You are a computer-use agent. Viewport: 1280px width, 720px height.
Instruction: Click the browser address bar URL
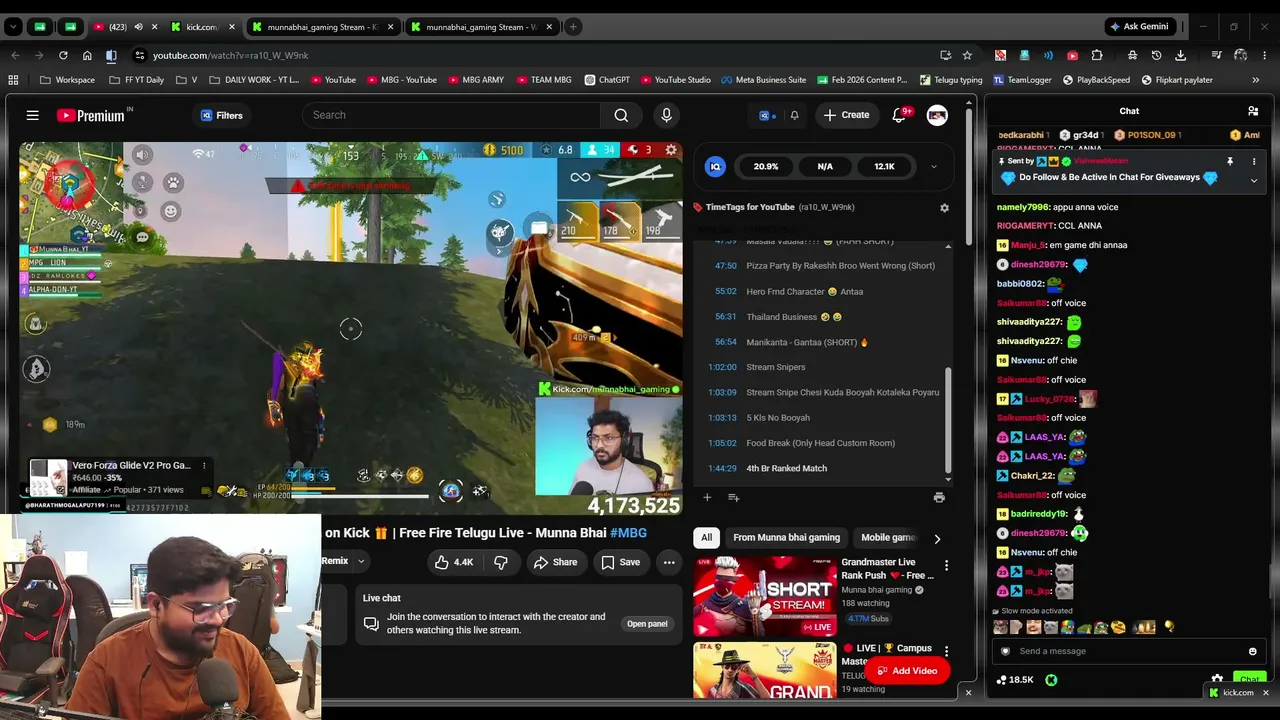230,55
